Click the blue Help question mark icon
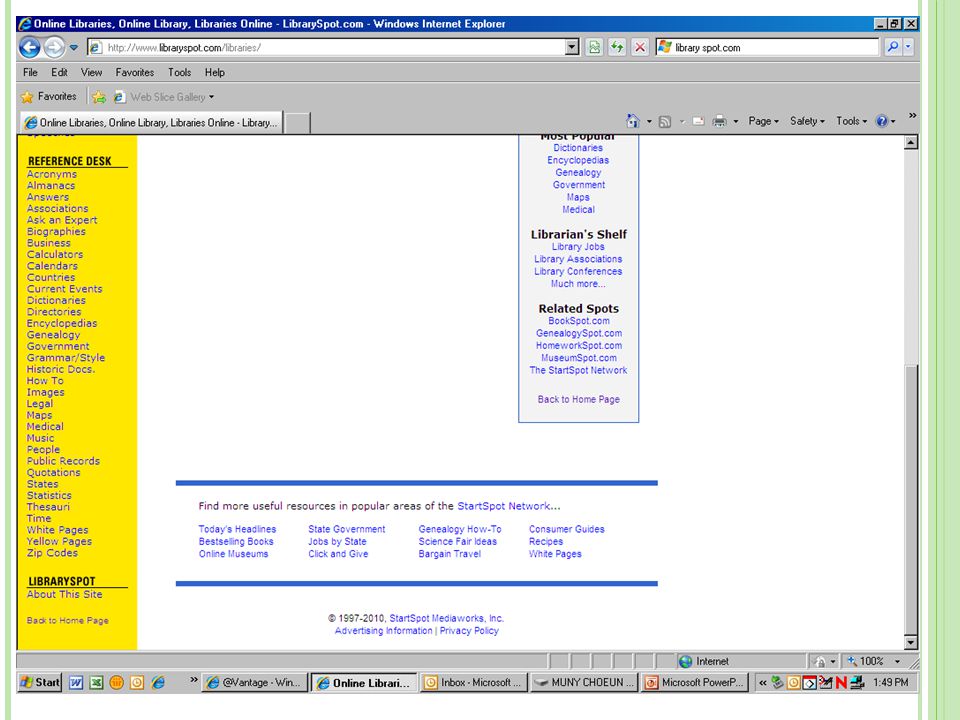Viewport: 960px width, 720px height. point(882,121)
